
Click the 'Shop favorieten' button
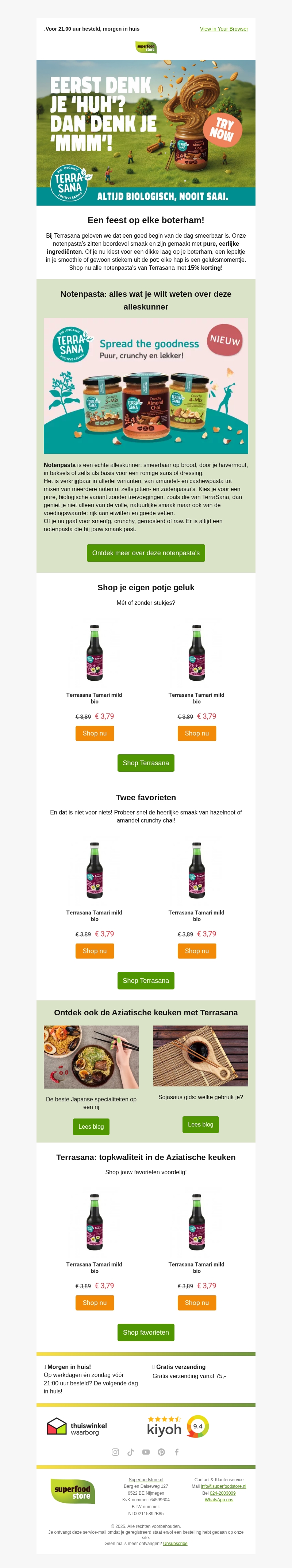(146, 1332)
